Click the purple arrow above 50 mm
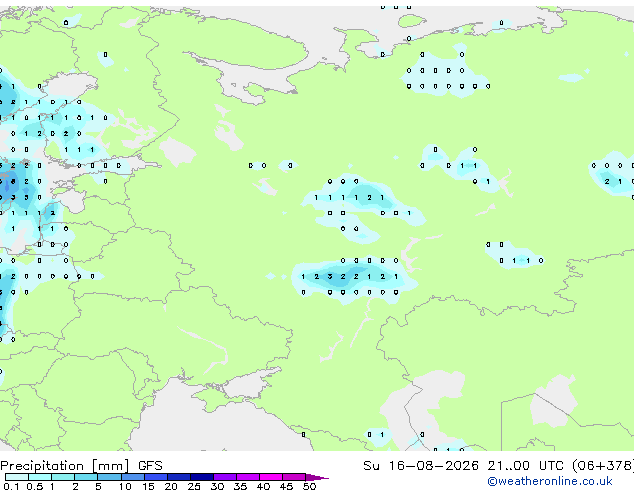Image resolution: width=634 pixels, height=490 pixels. point(317,477)
